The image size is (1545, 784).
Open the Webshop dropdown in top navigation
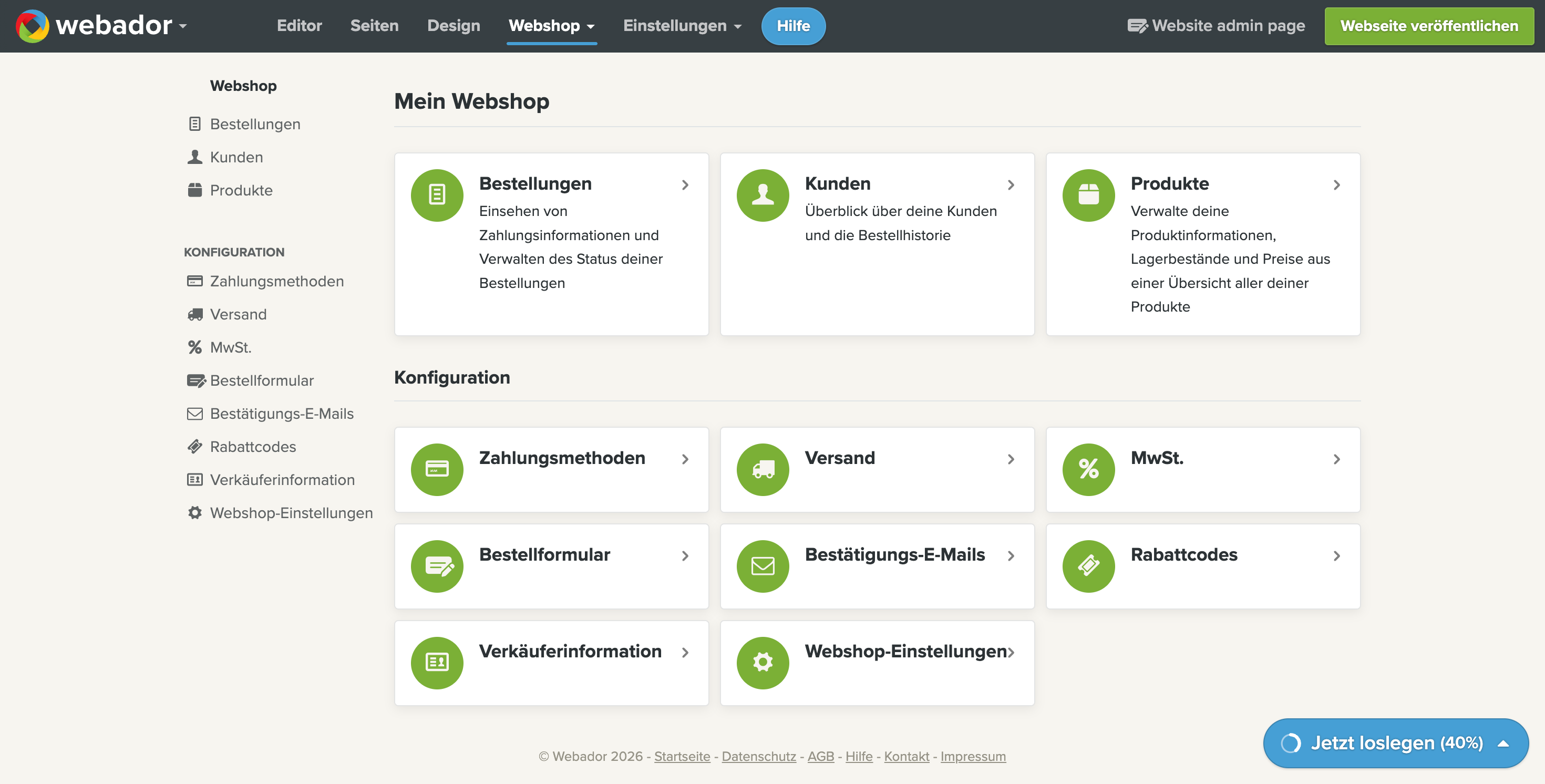click(x=551, y=26)
